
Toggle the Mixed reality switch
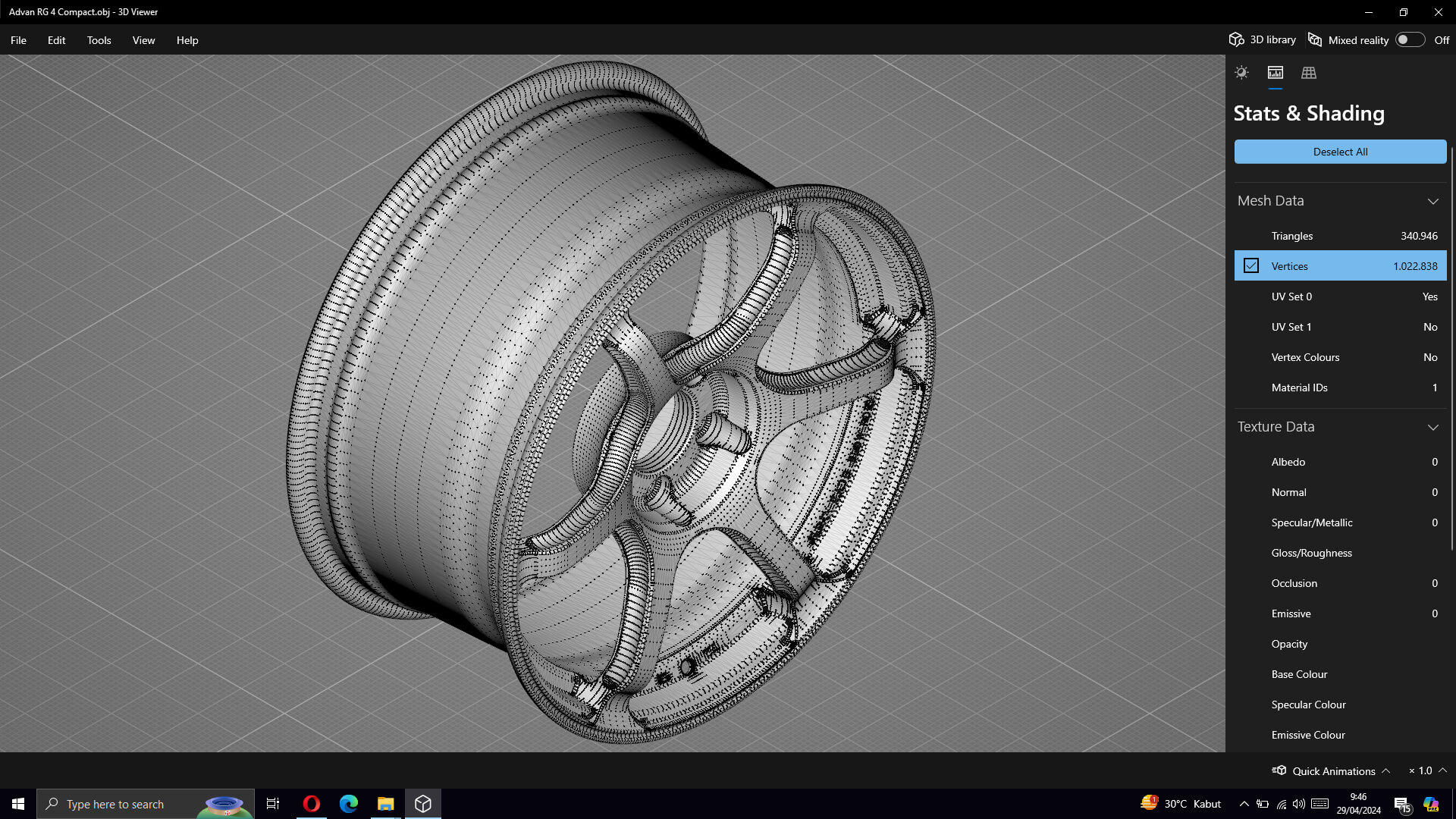(x=1410, y=40)
